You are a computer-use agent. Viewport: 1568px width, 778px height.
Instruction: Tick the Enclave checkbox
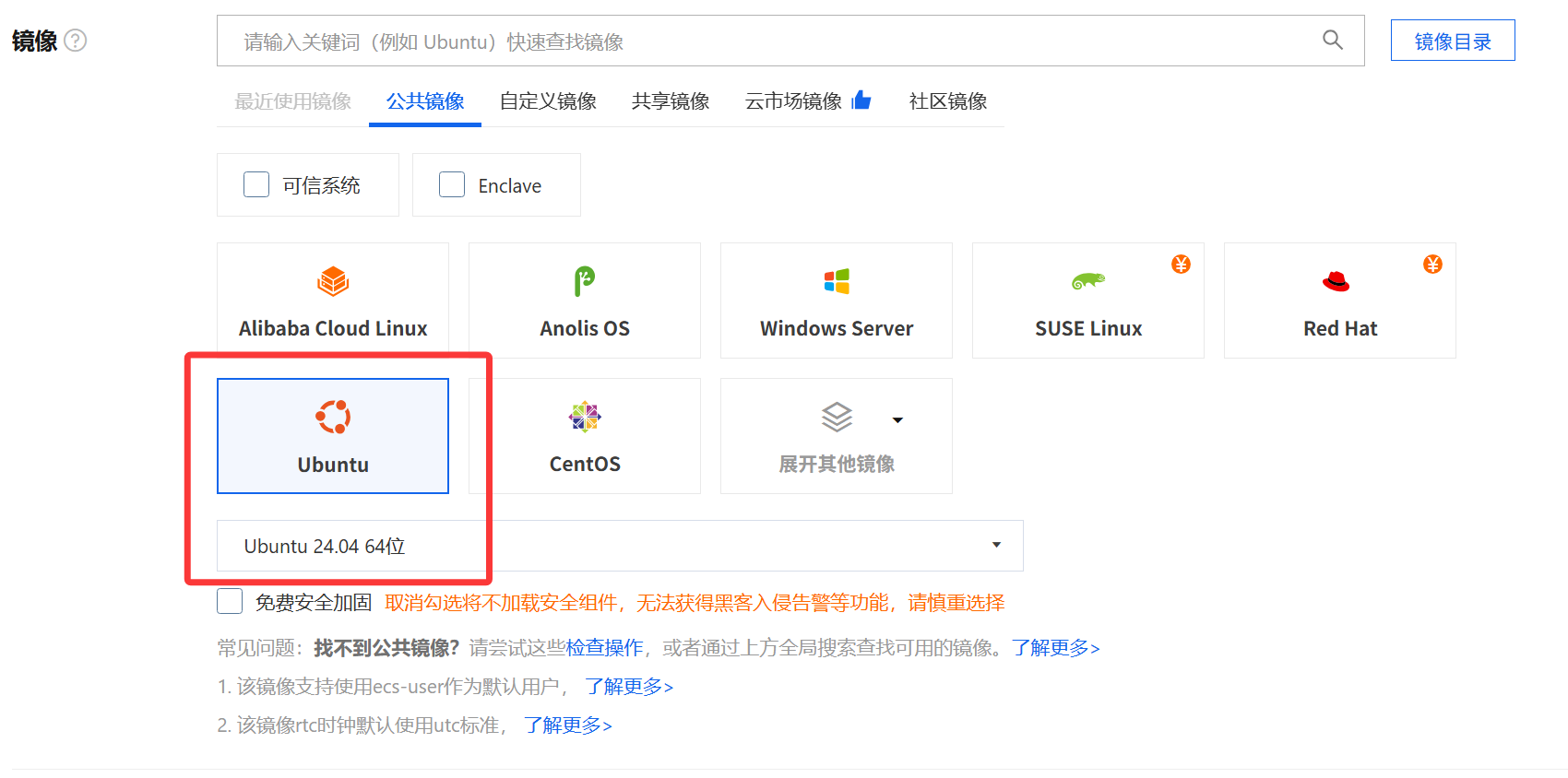(x=452, y=184)
